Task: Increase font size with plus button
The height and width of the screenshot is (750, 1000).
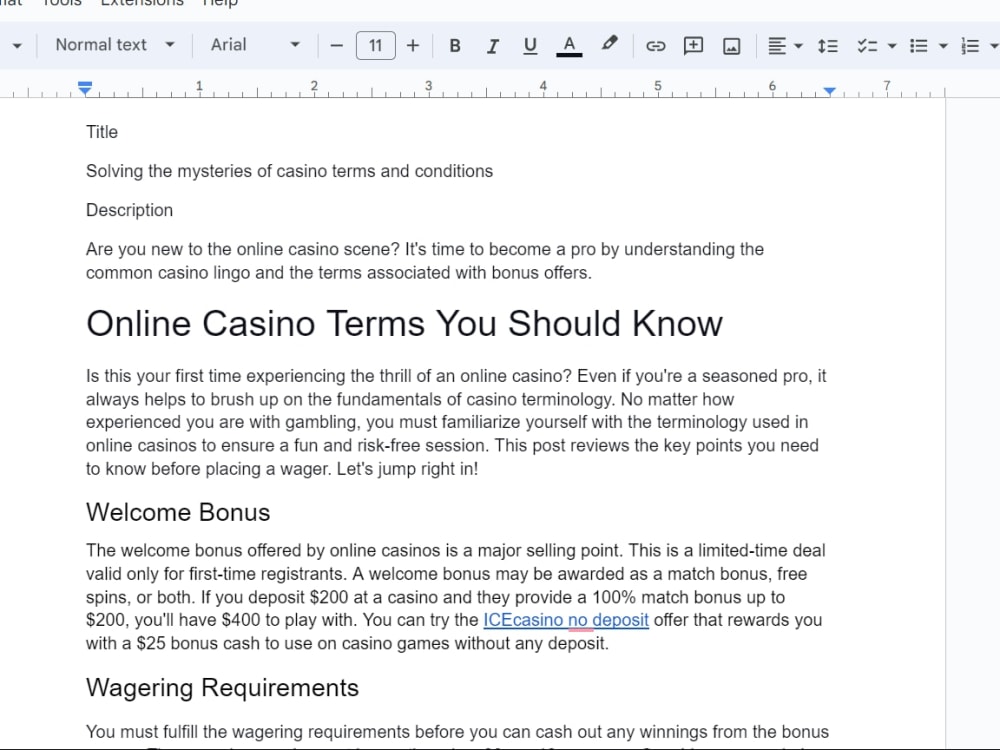Action: click(413, 46)
